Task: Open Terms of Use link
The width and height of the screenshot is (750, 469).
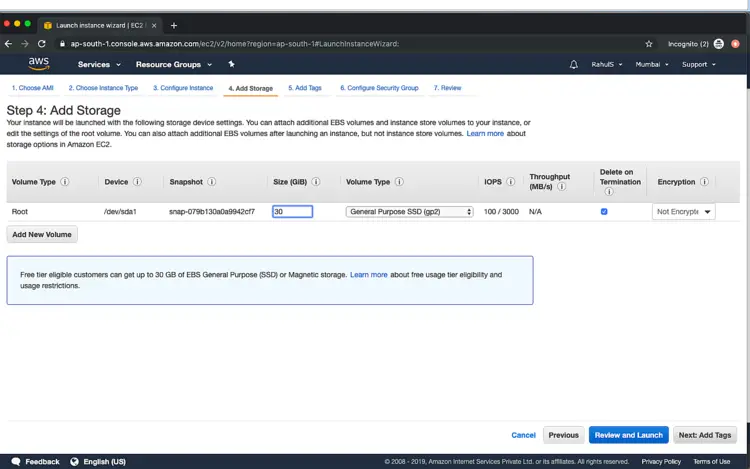Action: tap(711, 461)
